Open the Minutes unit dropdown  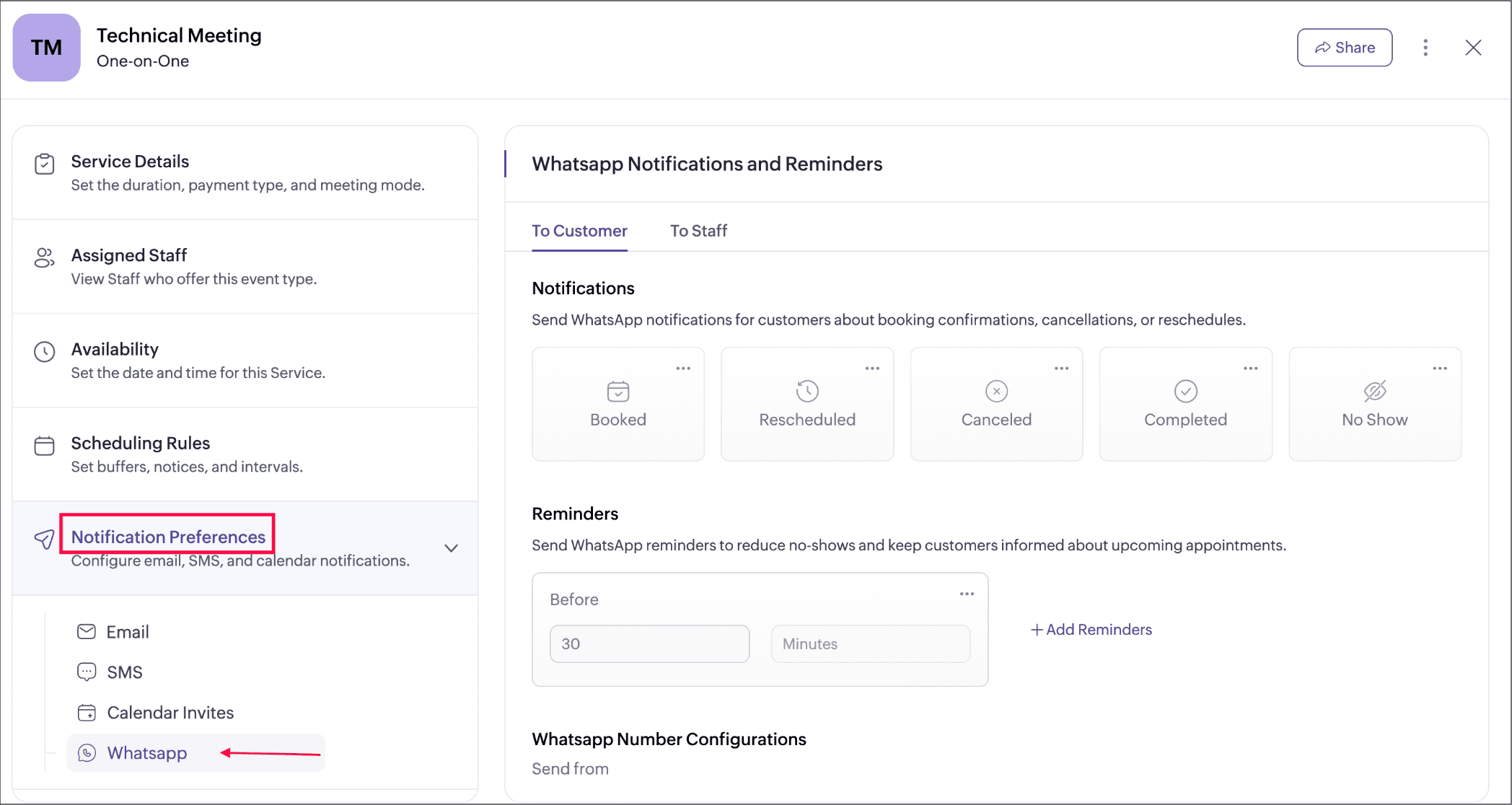coord(870,643)
